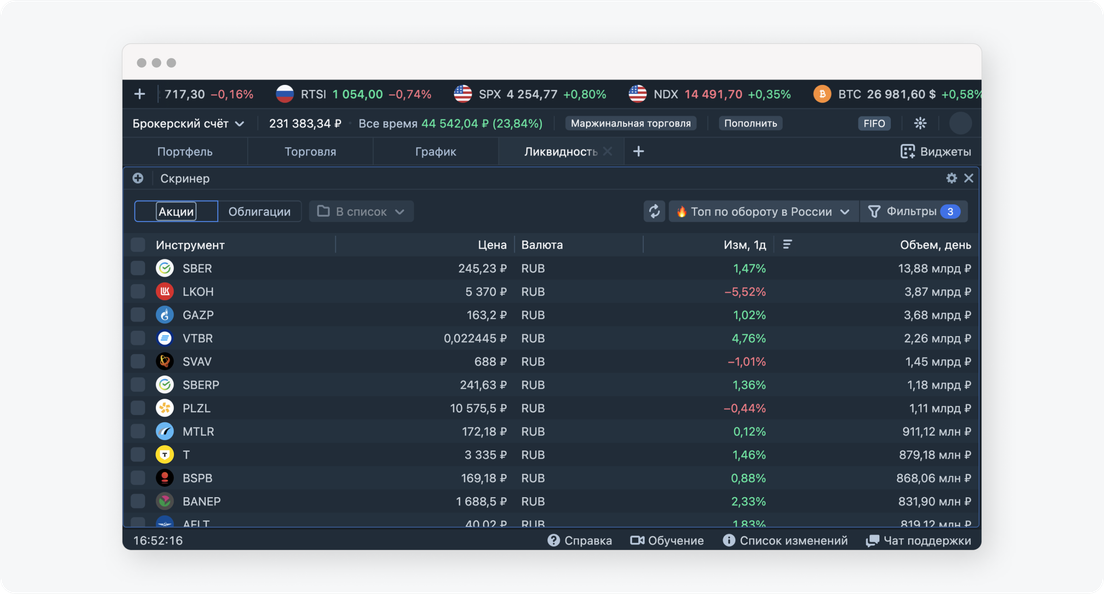Close the Скринер widget
This screenshot has width=1104, height=594.
[969, 178]
